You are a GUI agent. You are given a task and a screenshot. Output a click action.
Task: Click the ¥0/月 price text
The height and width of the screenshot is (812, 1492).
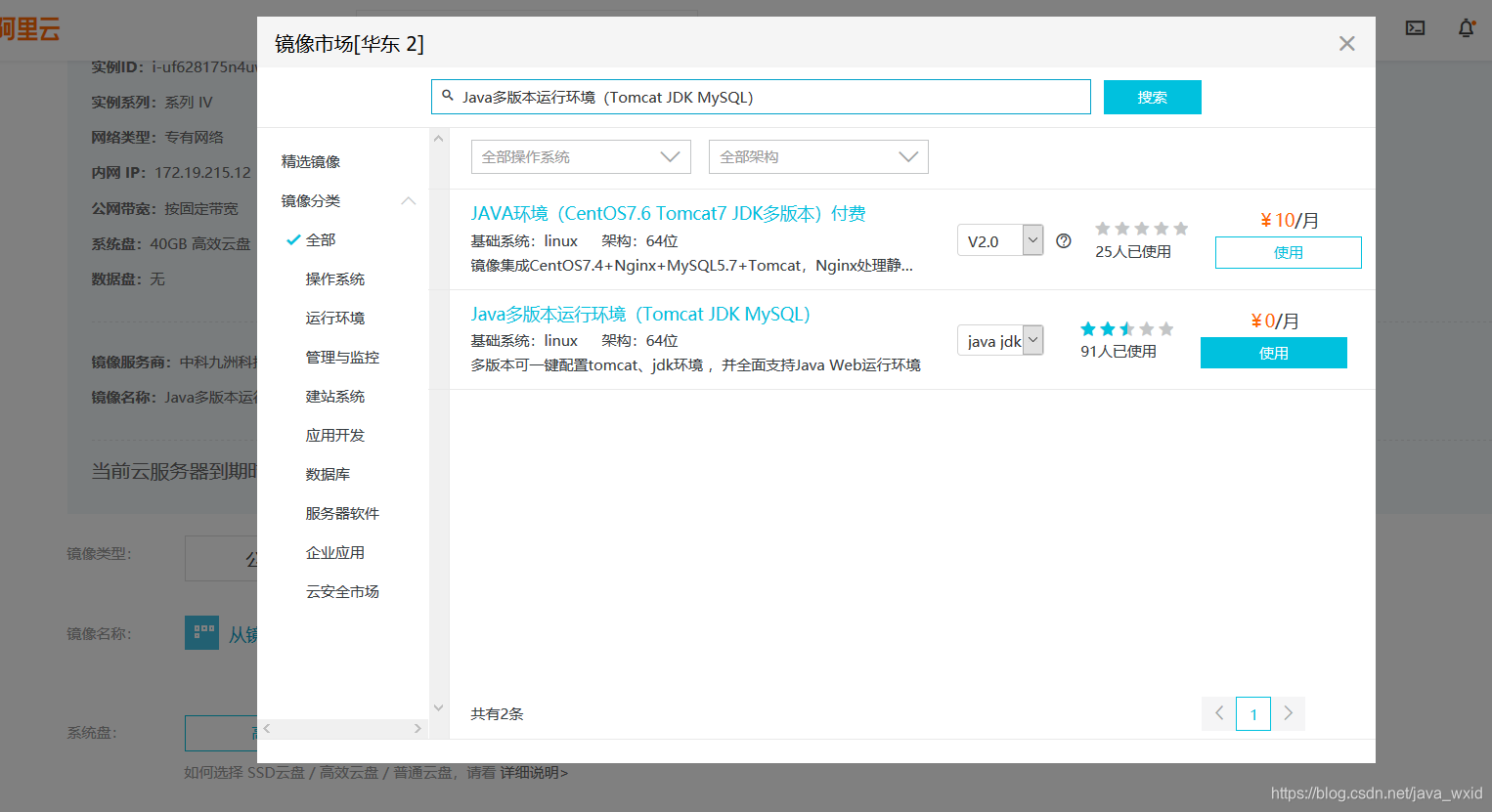tap(1275, 321)
